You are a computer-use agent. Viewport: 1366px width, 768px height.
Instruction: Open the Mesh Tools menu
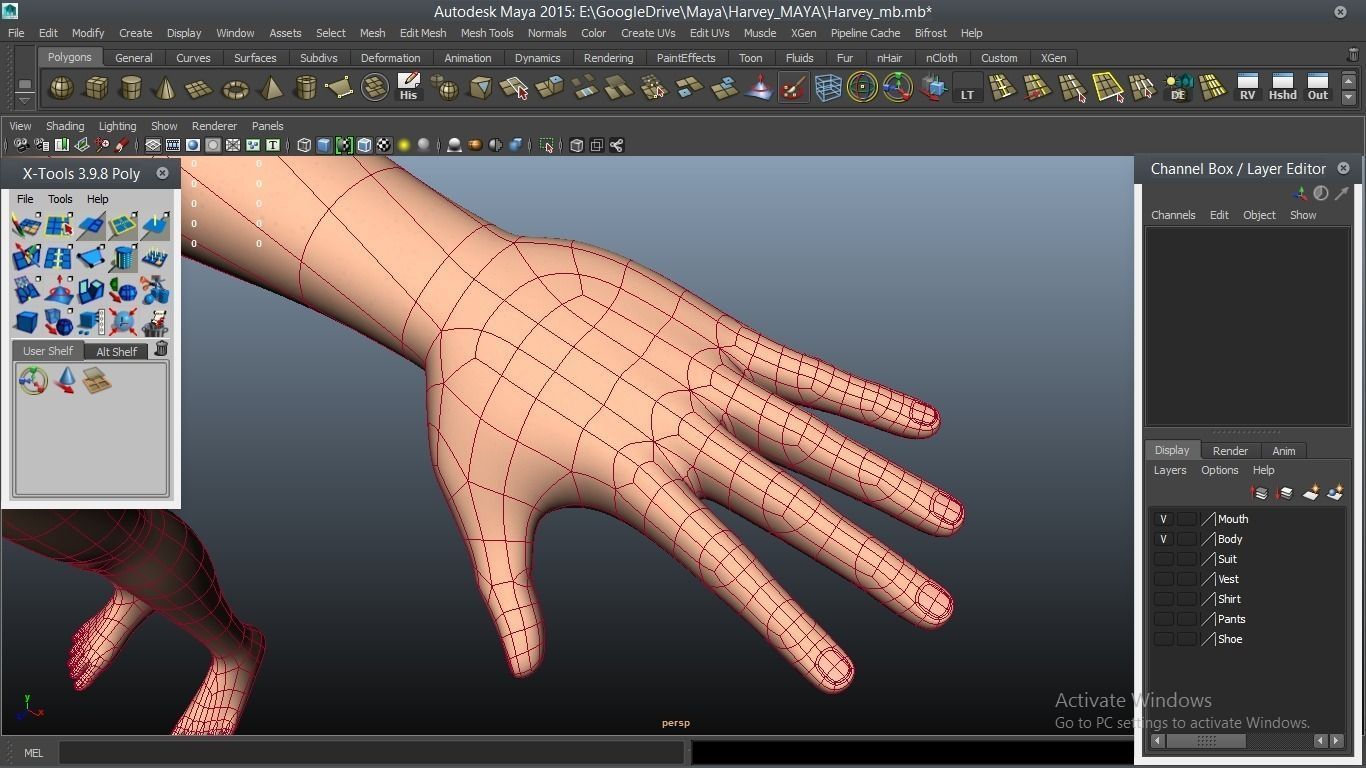click(x=487, y=33)
